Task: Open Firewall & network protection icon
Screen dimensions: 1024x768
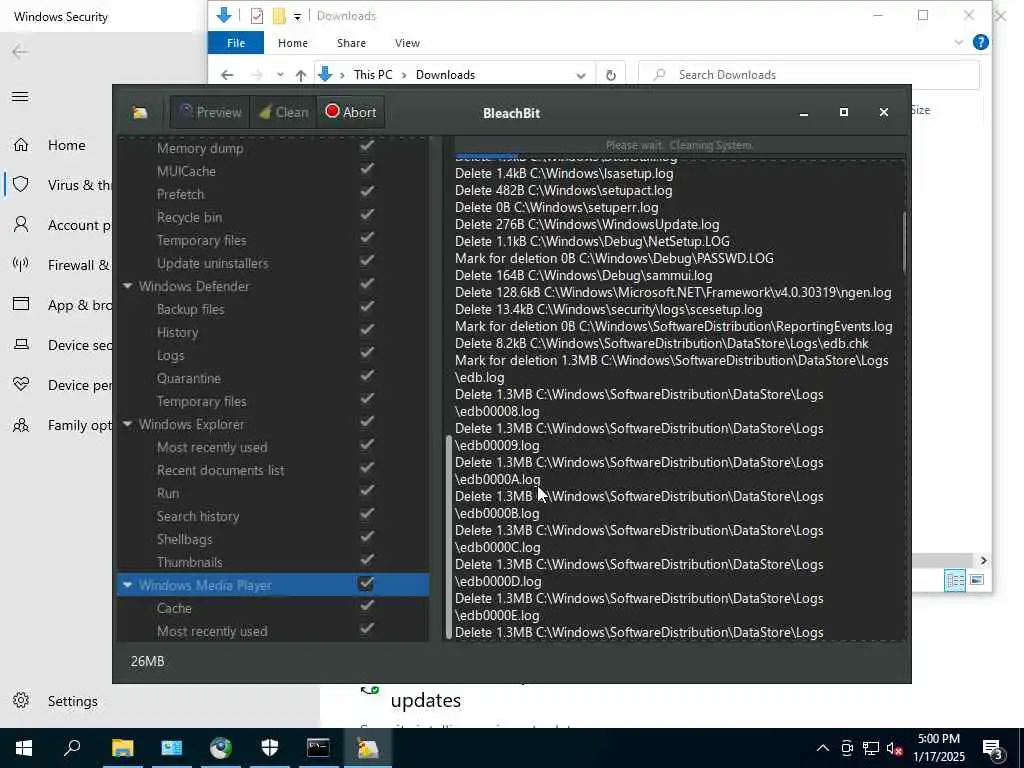Action: coord(21,264)
